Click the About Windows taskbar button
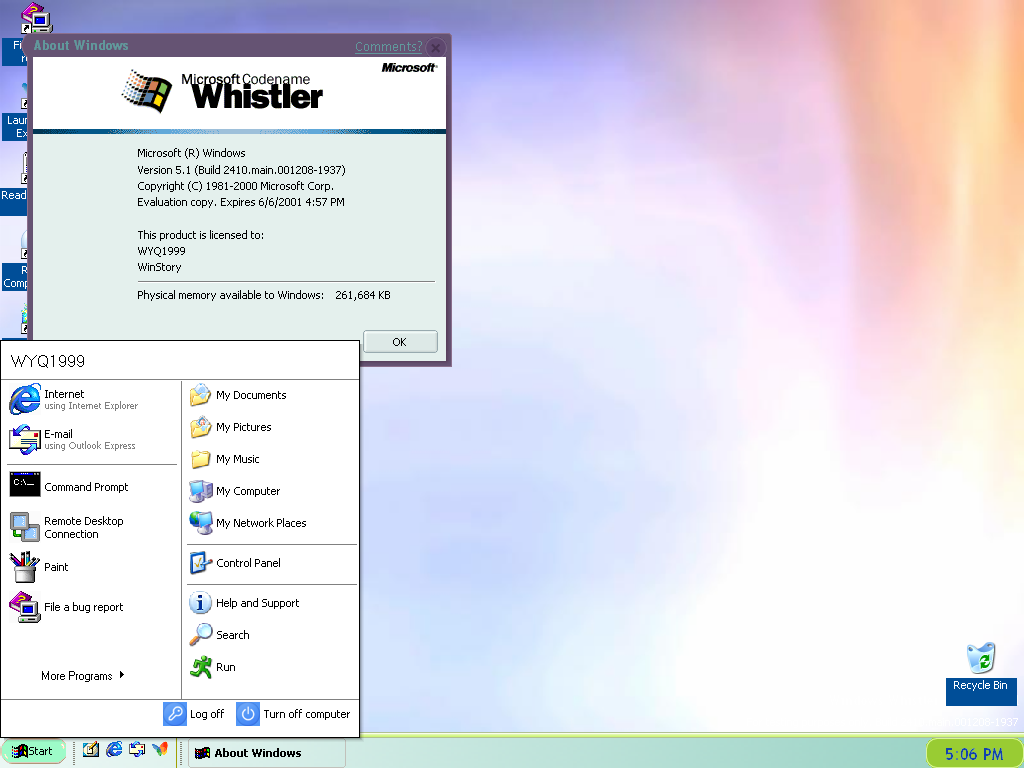1024x768 pixels. point(266,753)
